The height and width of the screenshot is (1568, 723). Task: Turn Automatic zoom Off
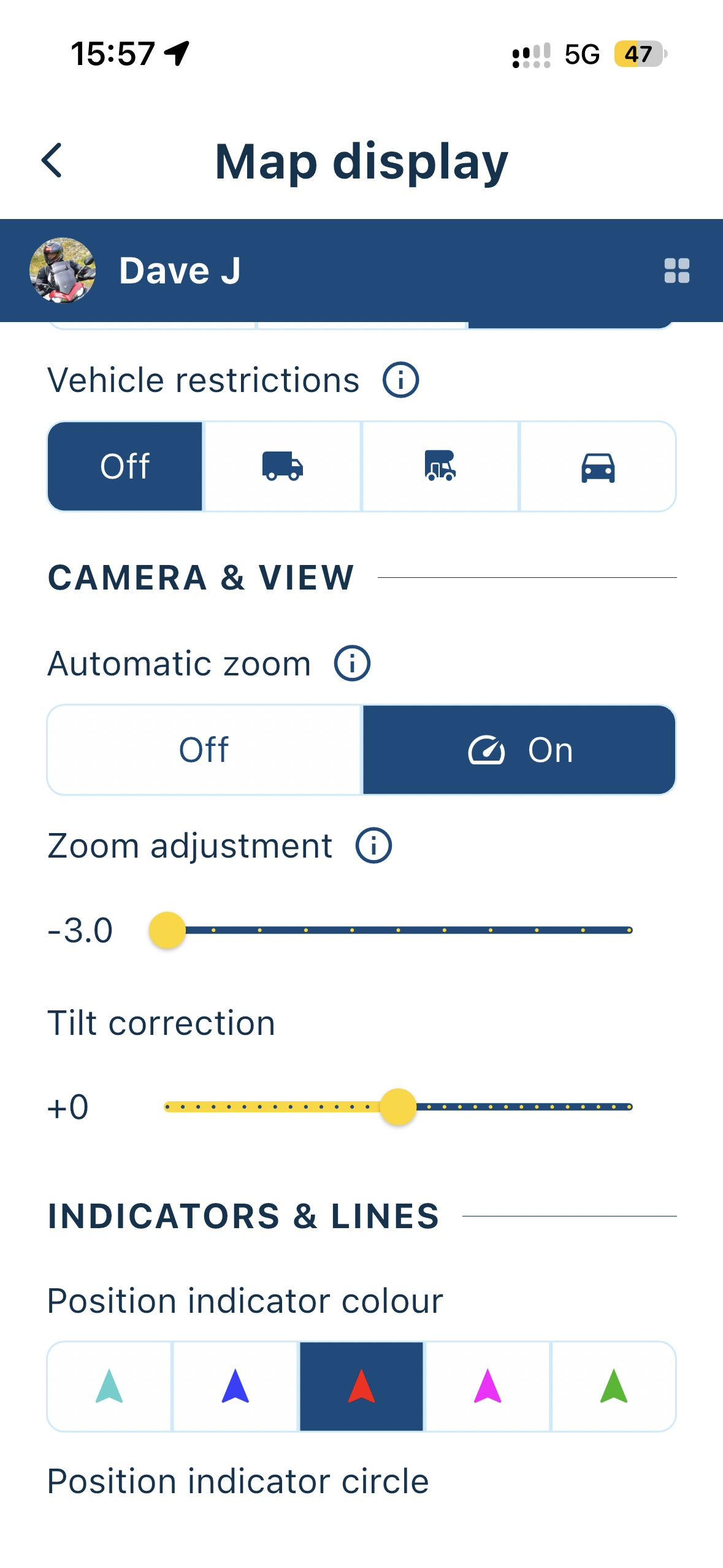[204, 750]
